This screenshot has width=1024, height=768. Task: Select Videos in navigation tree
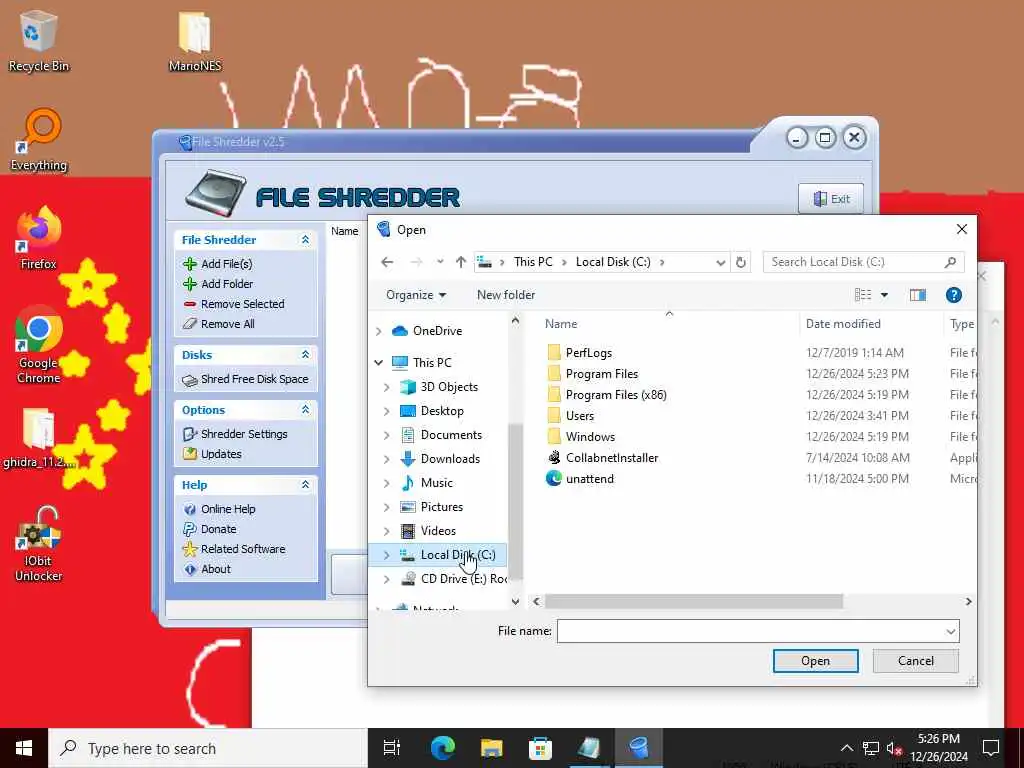pos(438,531)
